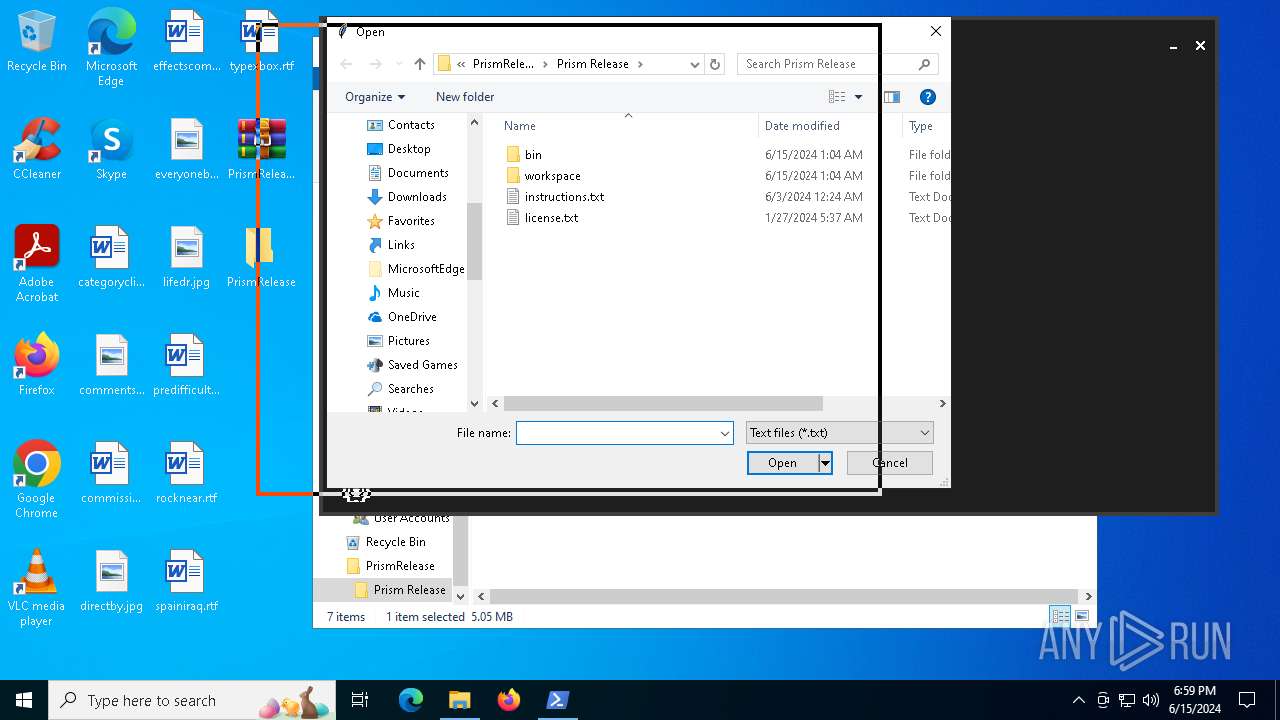Select spainiraq.rtf document on desktop

tap(186, 581)
